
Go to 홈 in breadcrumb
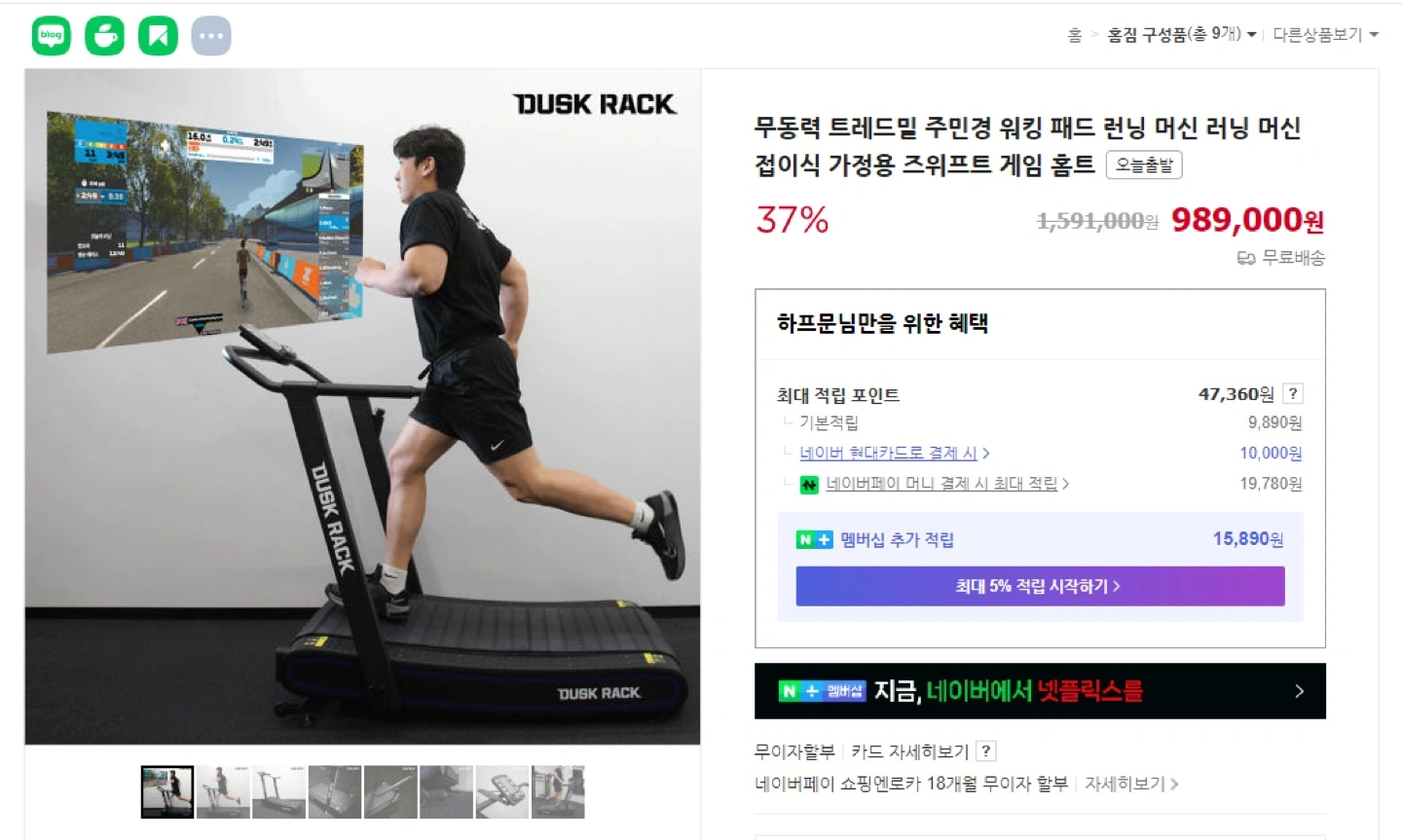tap(1074, 34)
